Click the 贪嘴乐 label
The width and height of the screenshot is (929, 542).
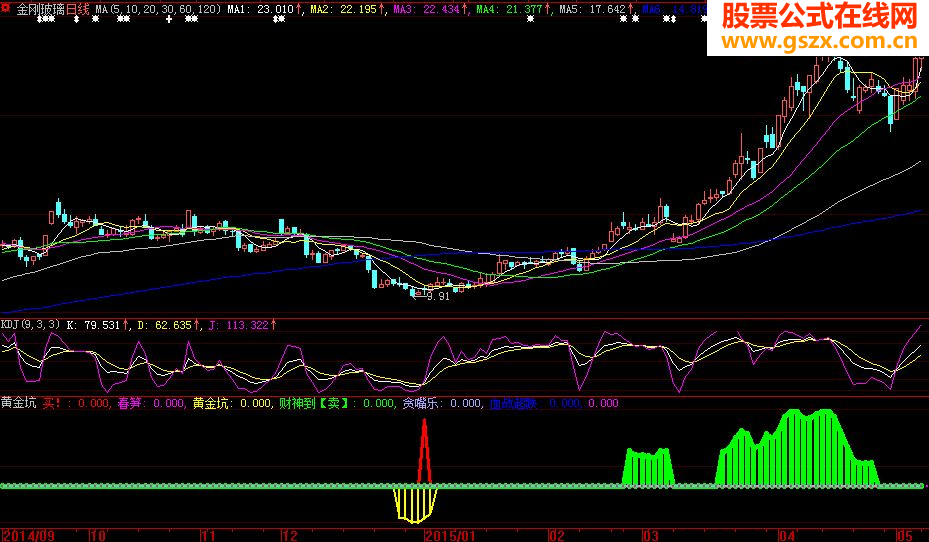421,403
